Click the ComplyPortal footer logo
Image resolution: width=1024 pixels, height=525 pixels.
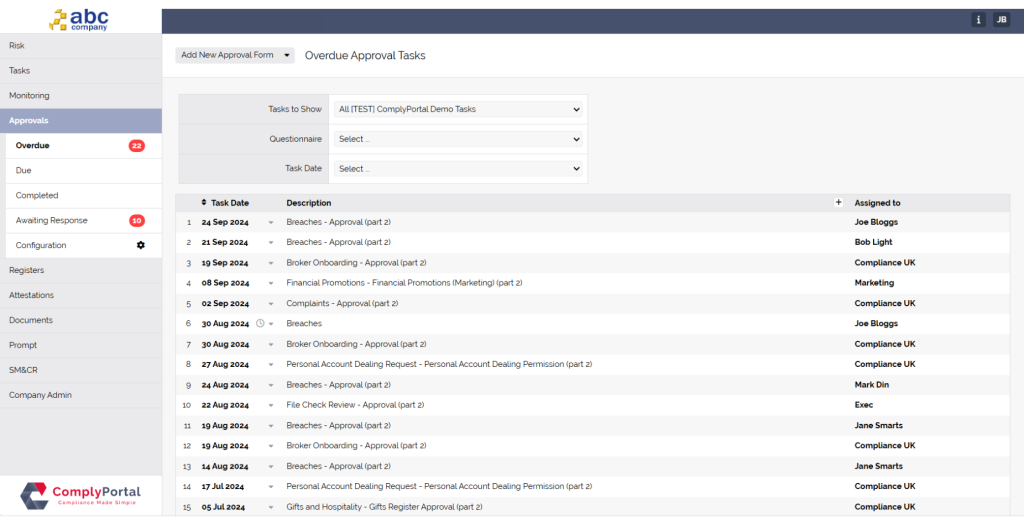(80, 495)
